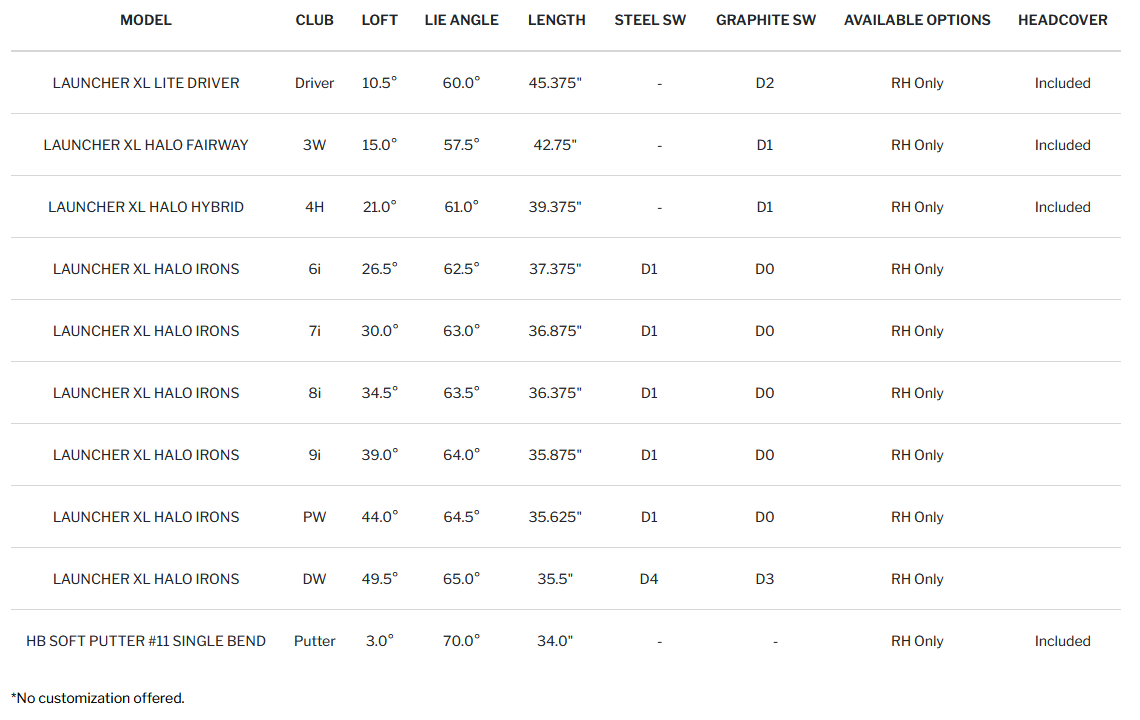Click the 10.5° driver loft value

click(x=379, y=83)
